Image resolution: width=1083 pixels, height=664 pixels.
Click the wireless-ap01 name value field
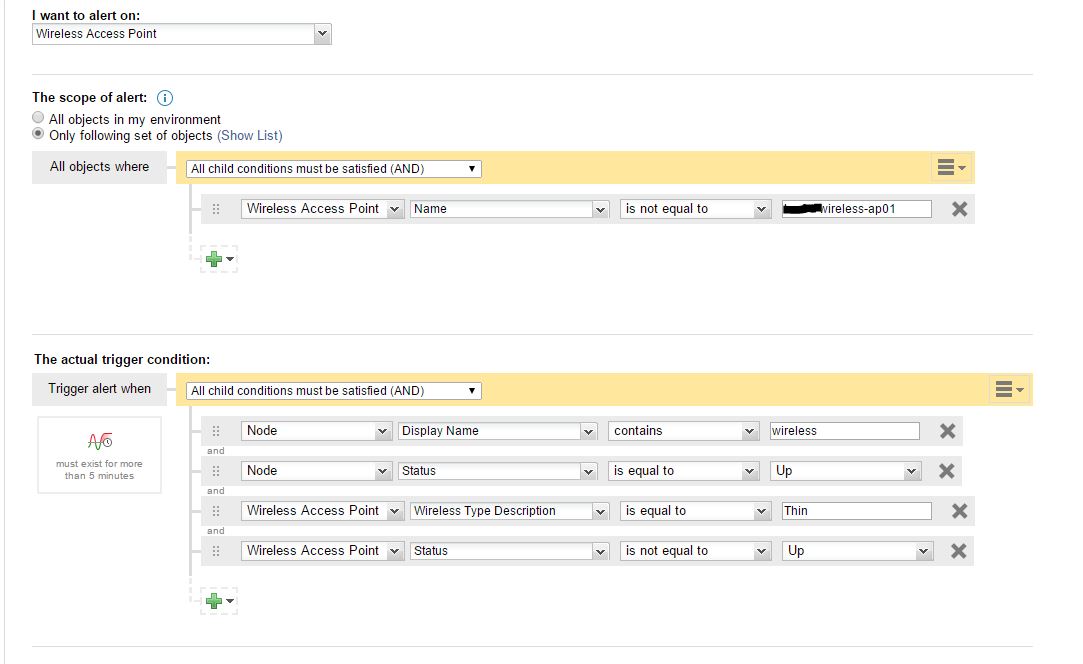(856, 209)
